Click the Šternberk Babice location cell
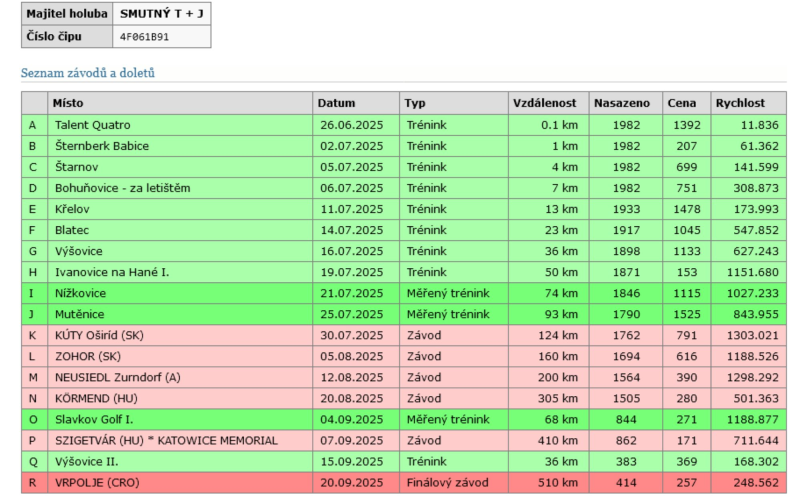The height and width of the screenshot is (504, 800). pyautogui.click(x=101, y=146)
